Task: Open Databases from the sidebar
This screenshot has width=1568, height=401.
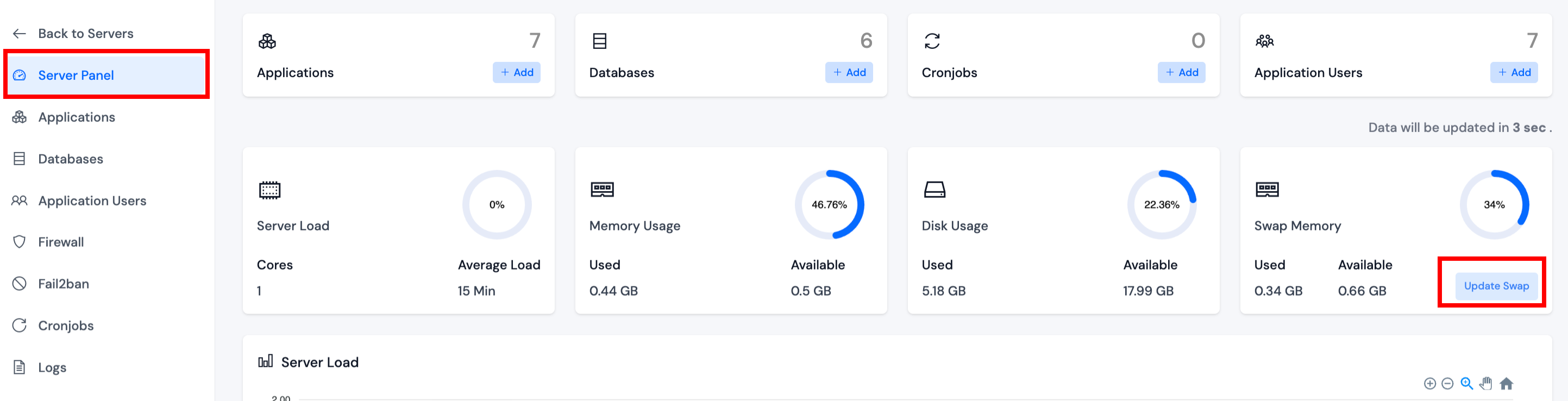Action: [x=71, y=159]
